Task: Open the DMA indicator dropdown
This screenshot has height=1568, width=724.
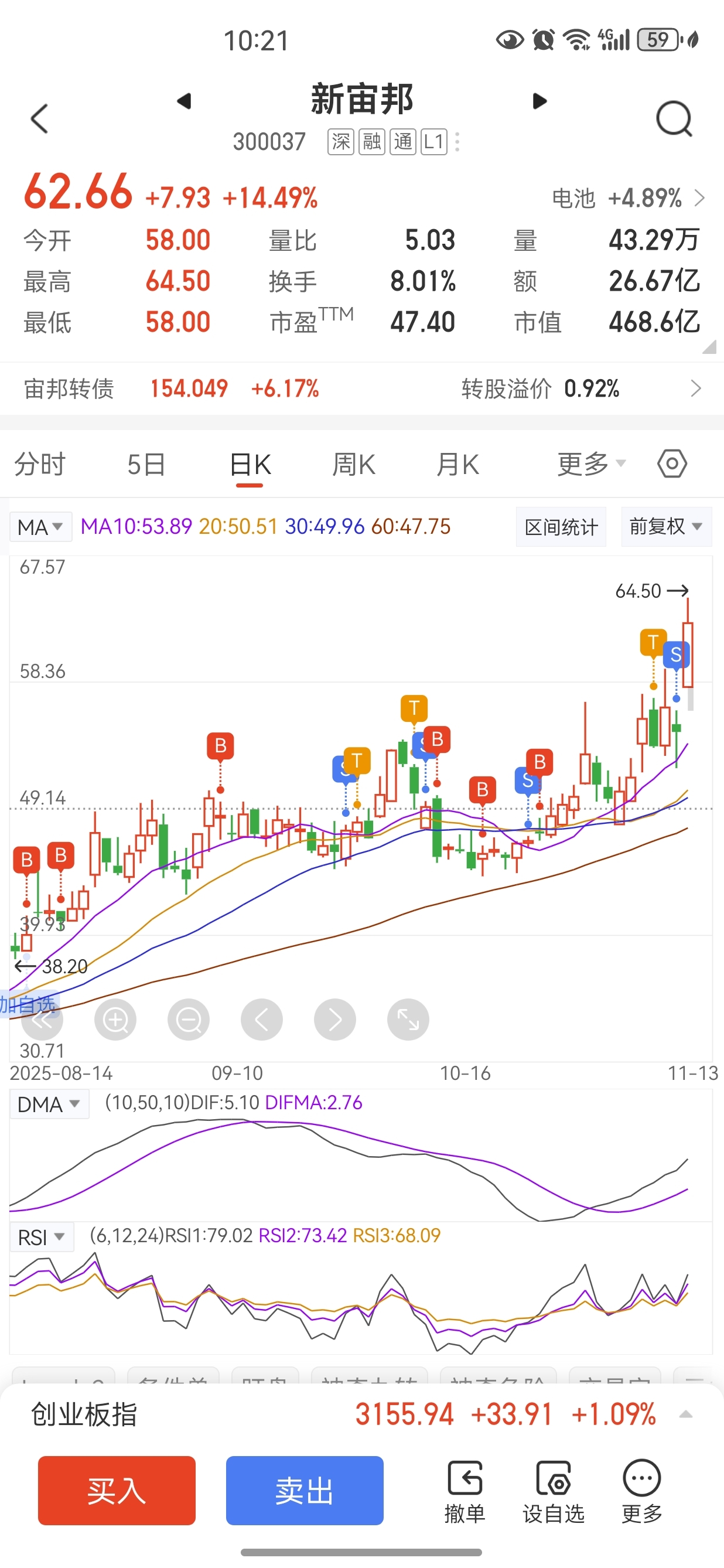Action: tap(49, 1104)
